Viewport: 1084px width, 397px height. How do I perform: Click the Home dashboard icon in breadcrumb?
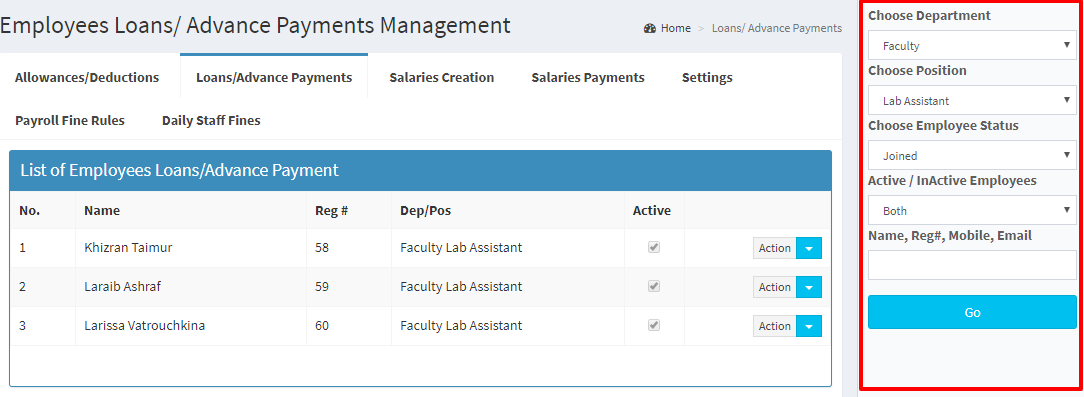click(x=649, y=28)
